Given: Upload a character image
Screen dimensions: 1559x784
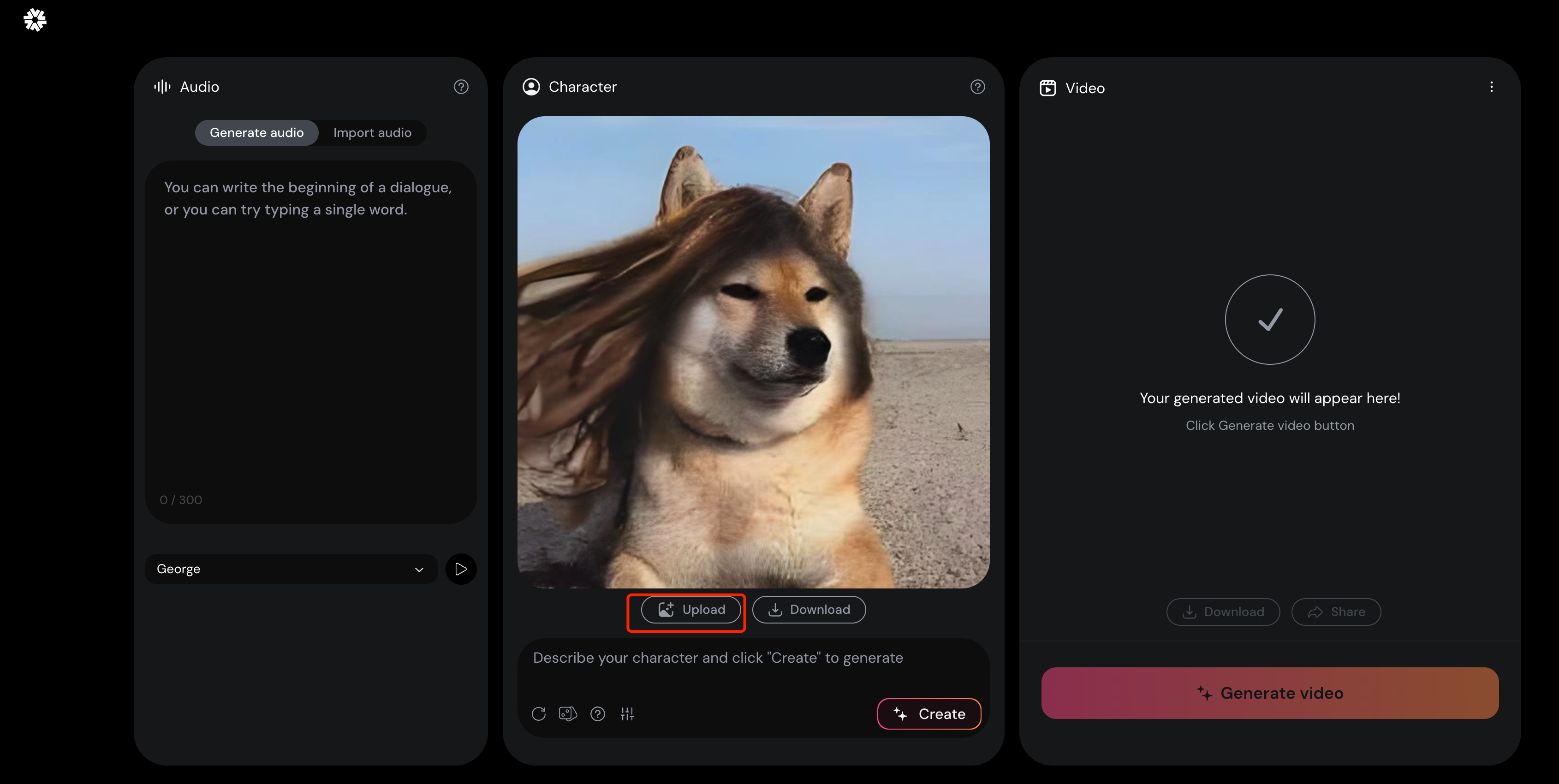Looking at the screenshot, I should coord(691,610).
